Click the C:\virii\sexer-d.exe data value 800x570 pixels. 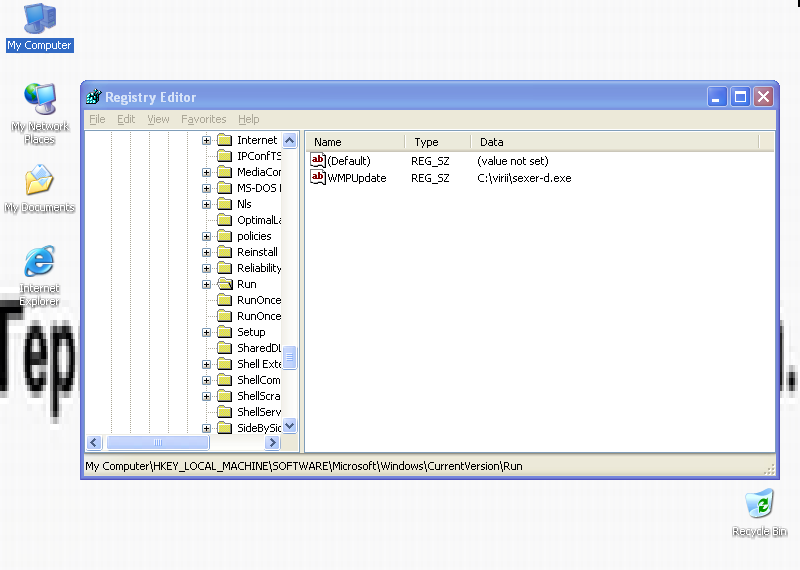[524, 178]
